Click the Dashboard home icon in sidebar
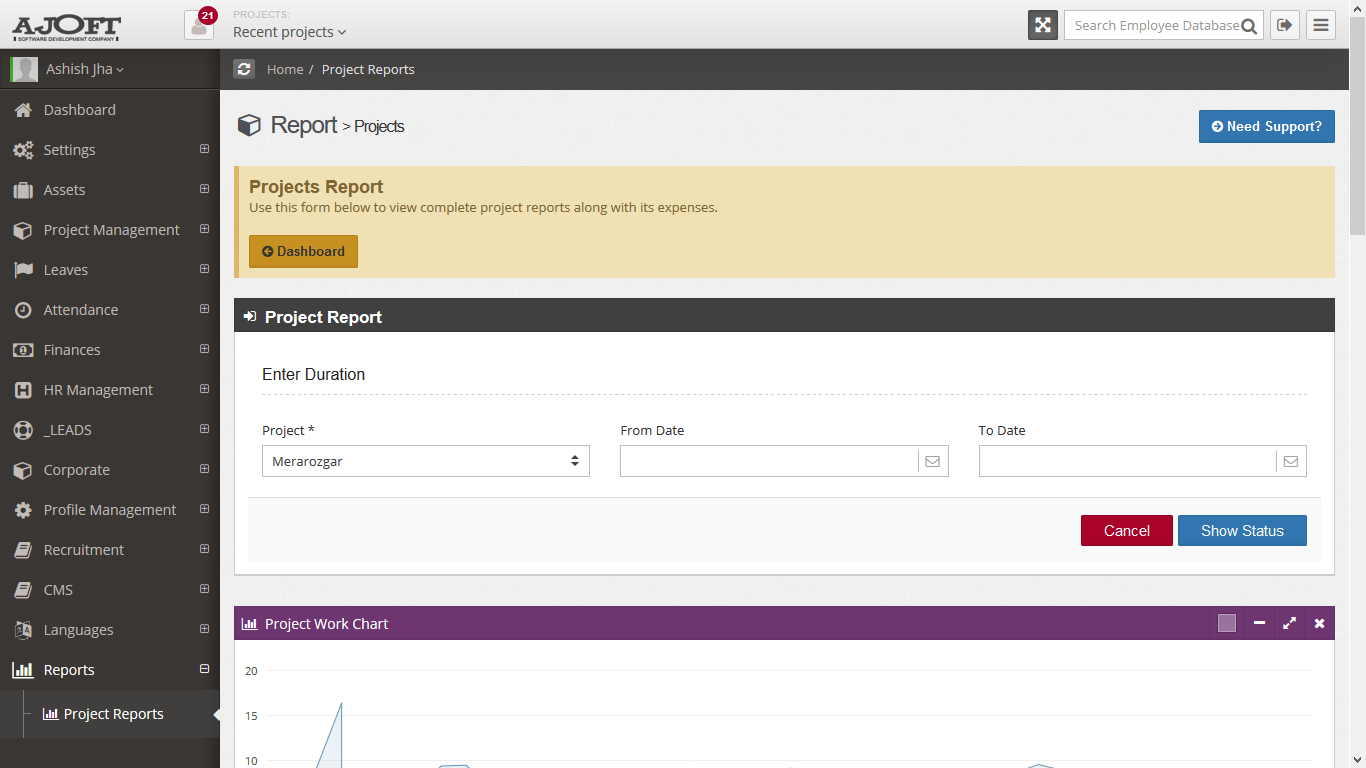1366x768 pixels. click(23, 110)
